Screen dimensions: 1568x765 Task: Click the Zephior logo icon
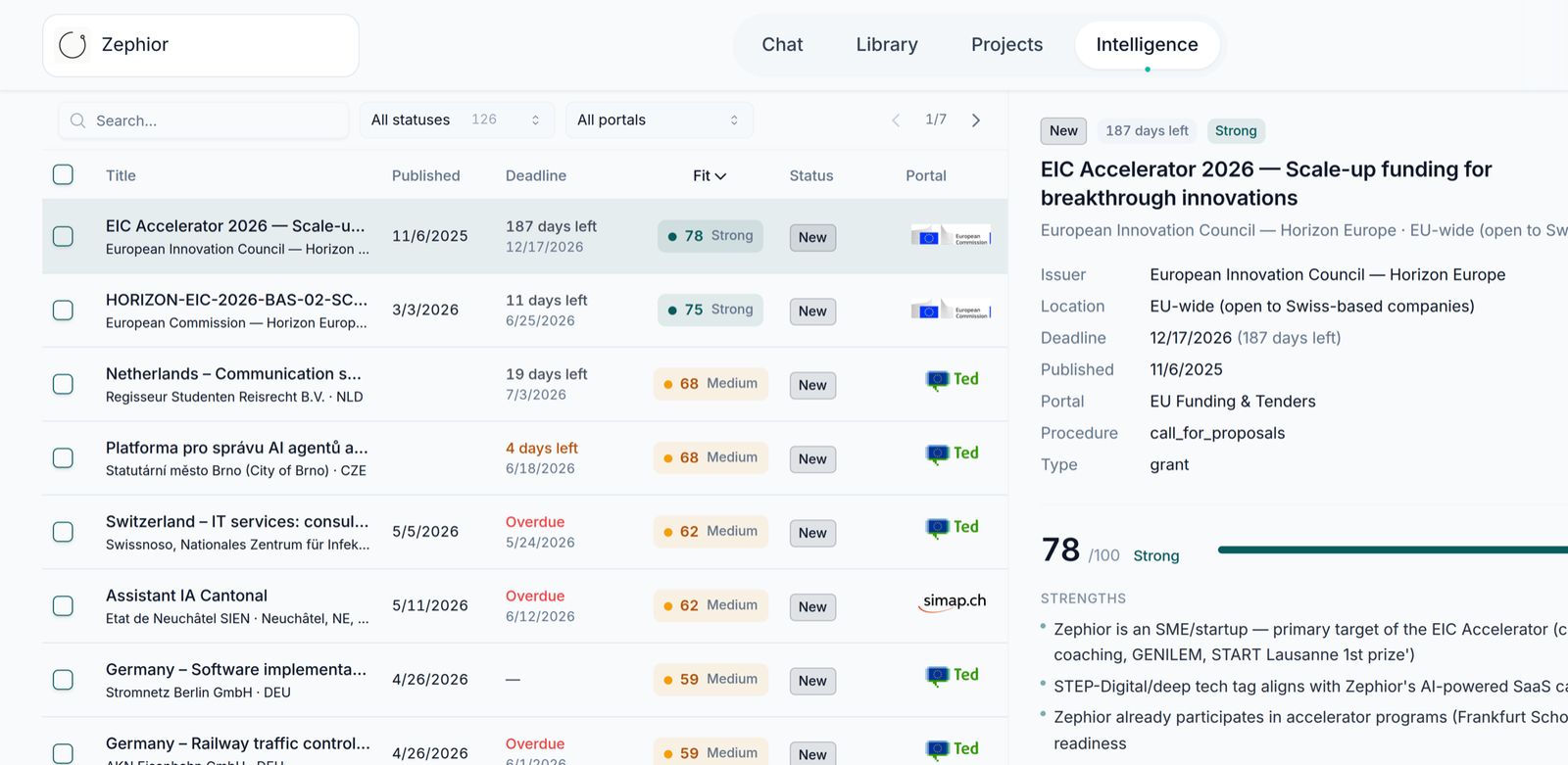73,45
